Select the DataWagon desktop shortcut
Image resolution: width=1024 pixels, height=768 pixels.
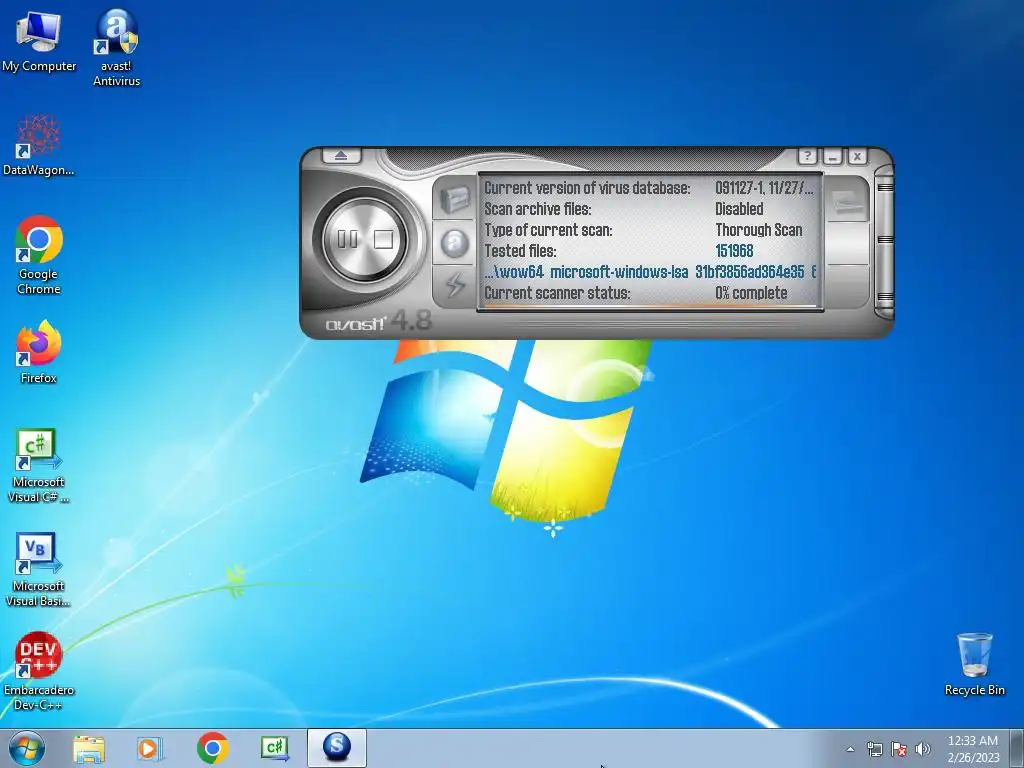coord(39,146)
